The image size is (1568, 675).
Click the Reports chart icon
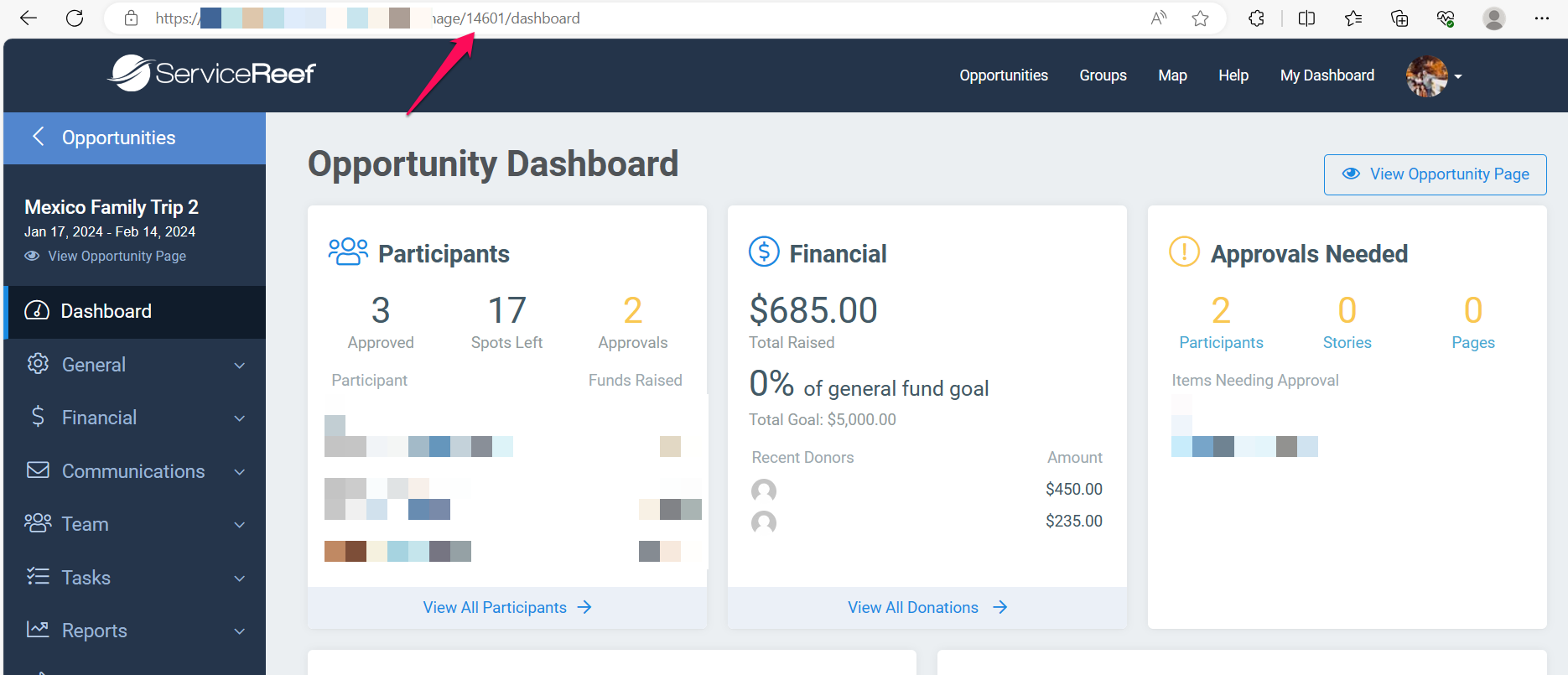(38, 629)
